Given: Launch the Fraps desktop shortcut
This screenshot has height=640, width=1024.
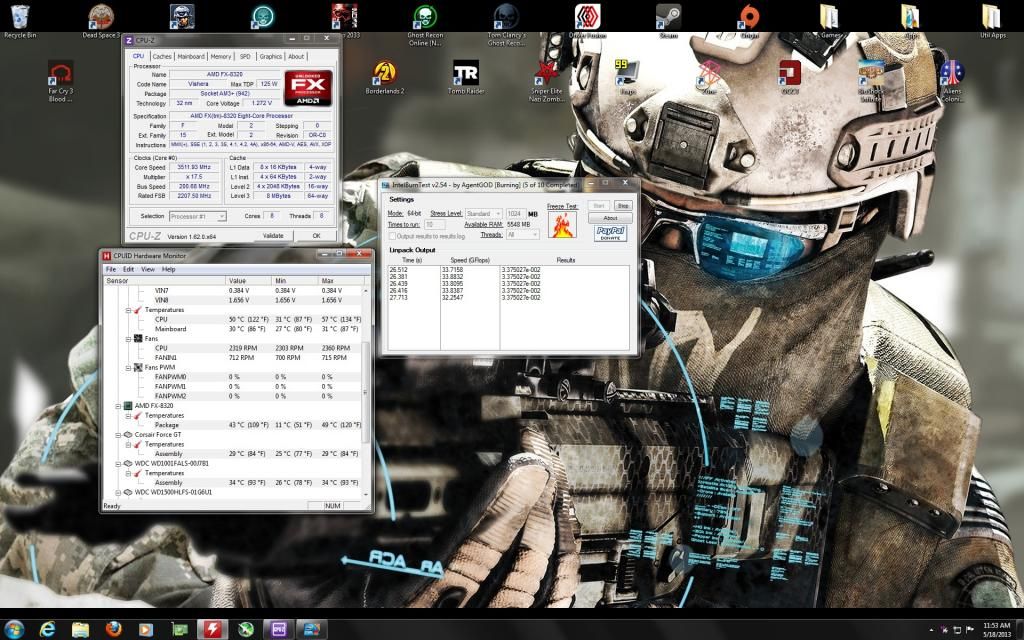Looking at the screenshot, I should (627, 77).
